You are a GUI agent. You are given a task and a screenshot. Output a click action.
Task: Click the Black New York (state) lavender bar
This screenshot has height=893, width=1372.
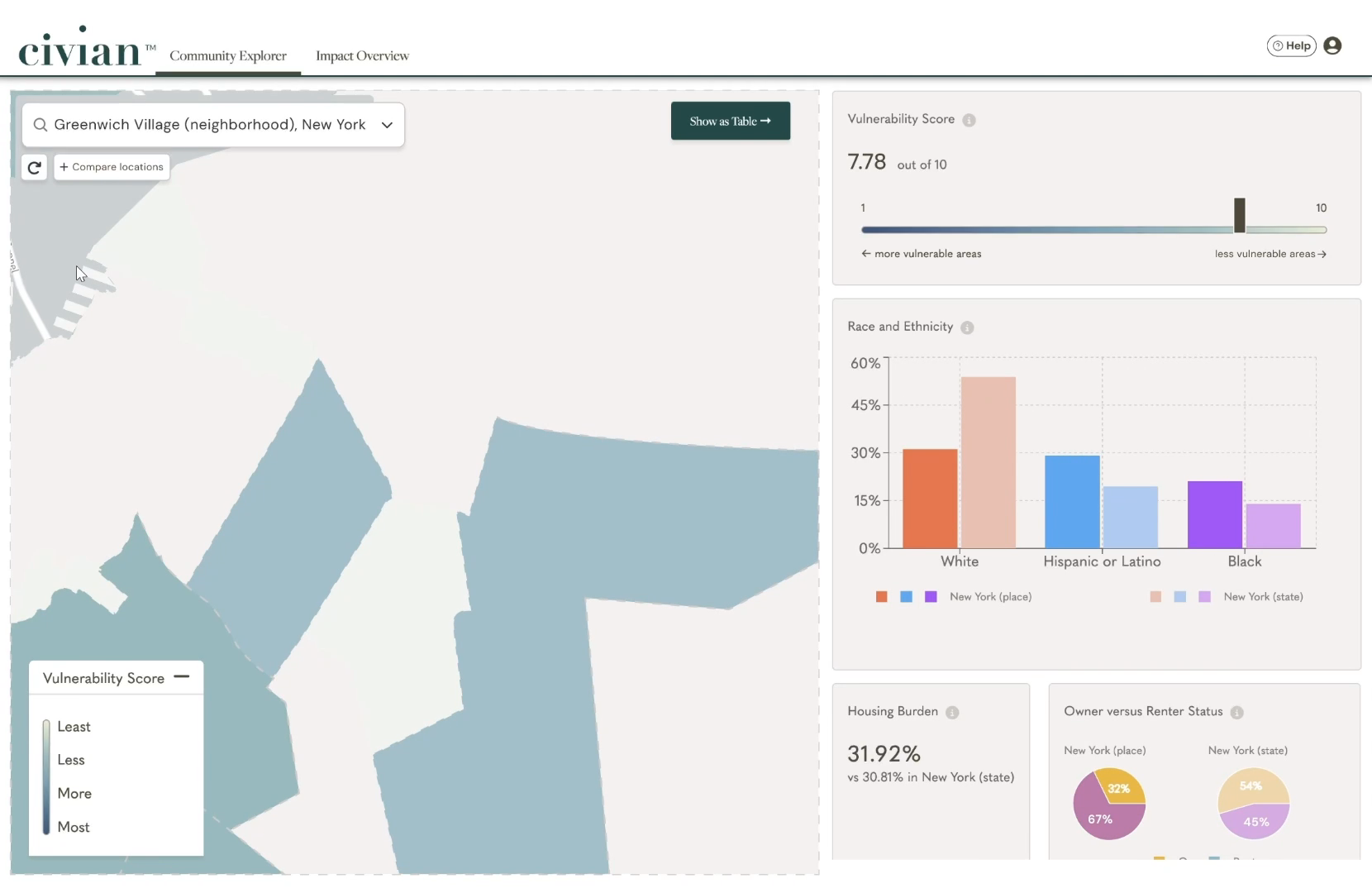click(x=1274, y=526)
